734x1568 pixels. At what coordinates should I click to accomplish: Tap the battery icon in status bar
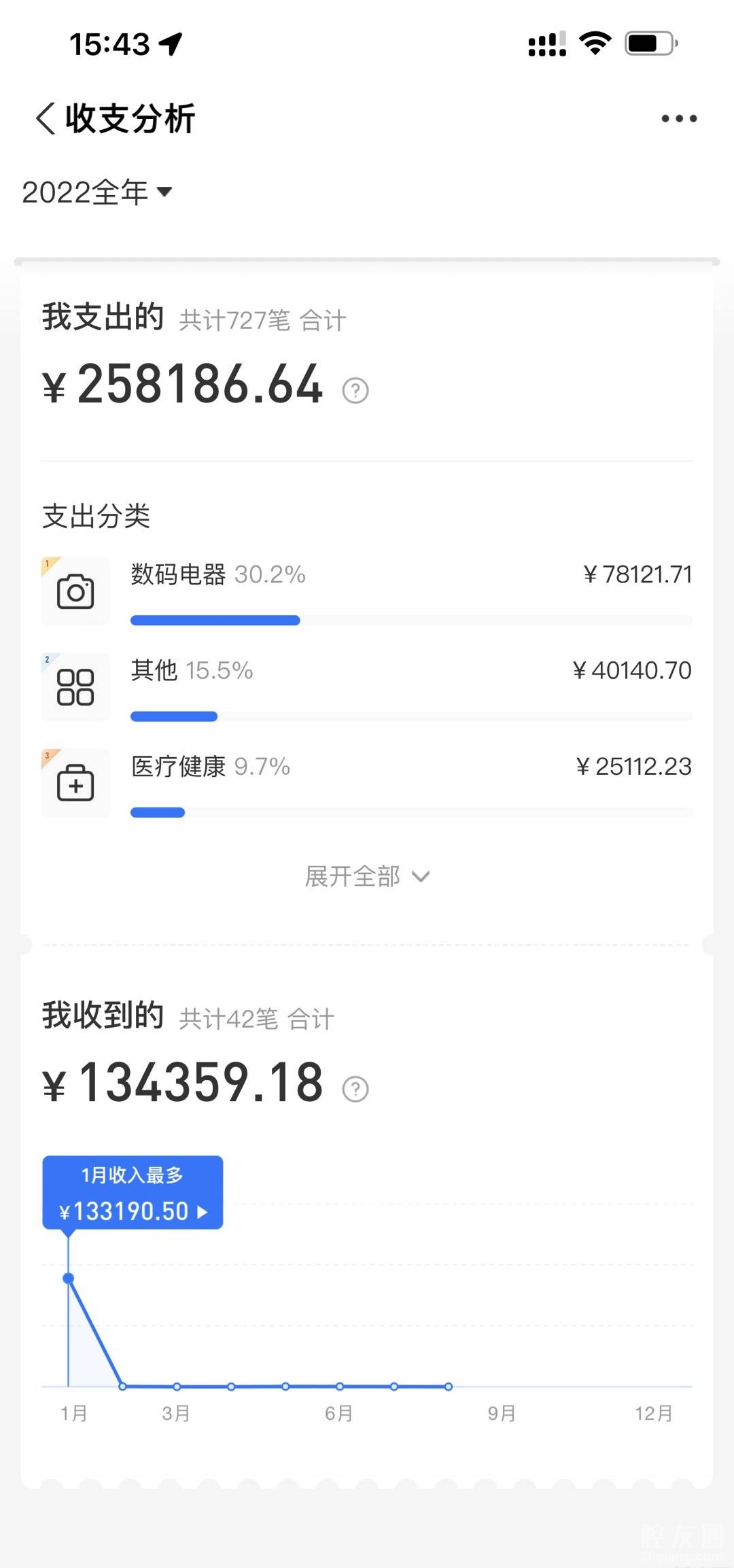point(651,44)
